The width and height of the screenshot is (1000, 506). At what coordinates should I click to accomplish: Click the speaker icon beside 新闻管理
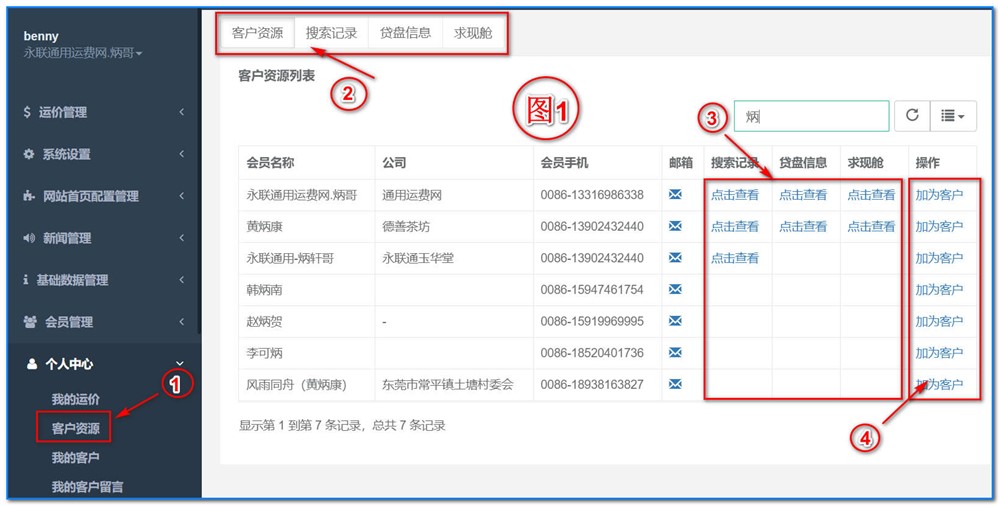pos(29,238)
